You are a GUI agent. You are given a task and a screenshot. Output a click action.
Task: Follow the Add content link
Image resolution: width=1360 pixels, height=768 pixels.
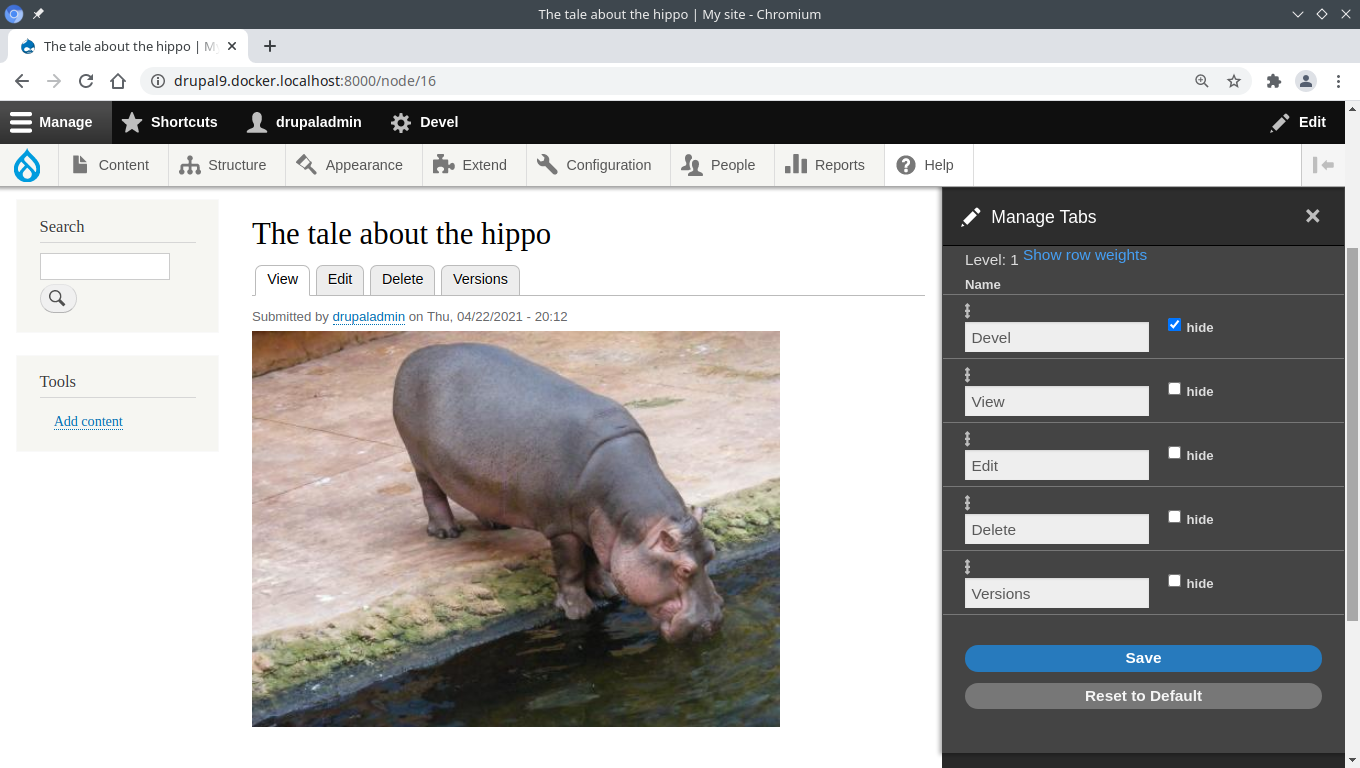(x=88, y=421)
